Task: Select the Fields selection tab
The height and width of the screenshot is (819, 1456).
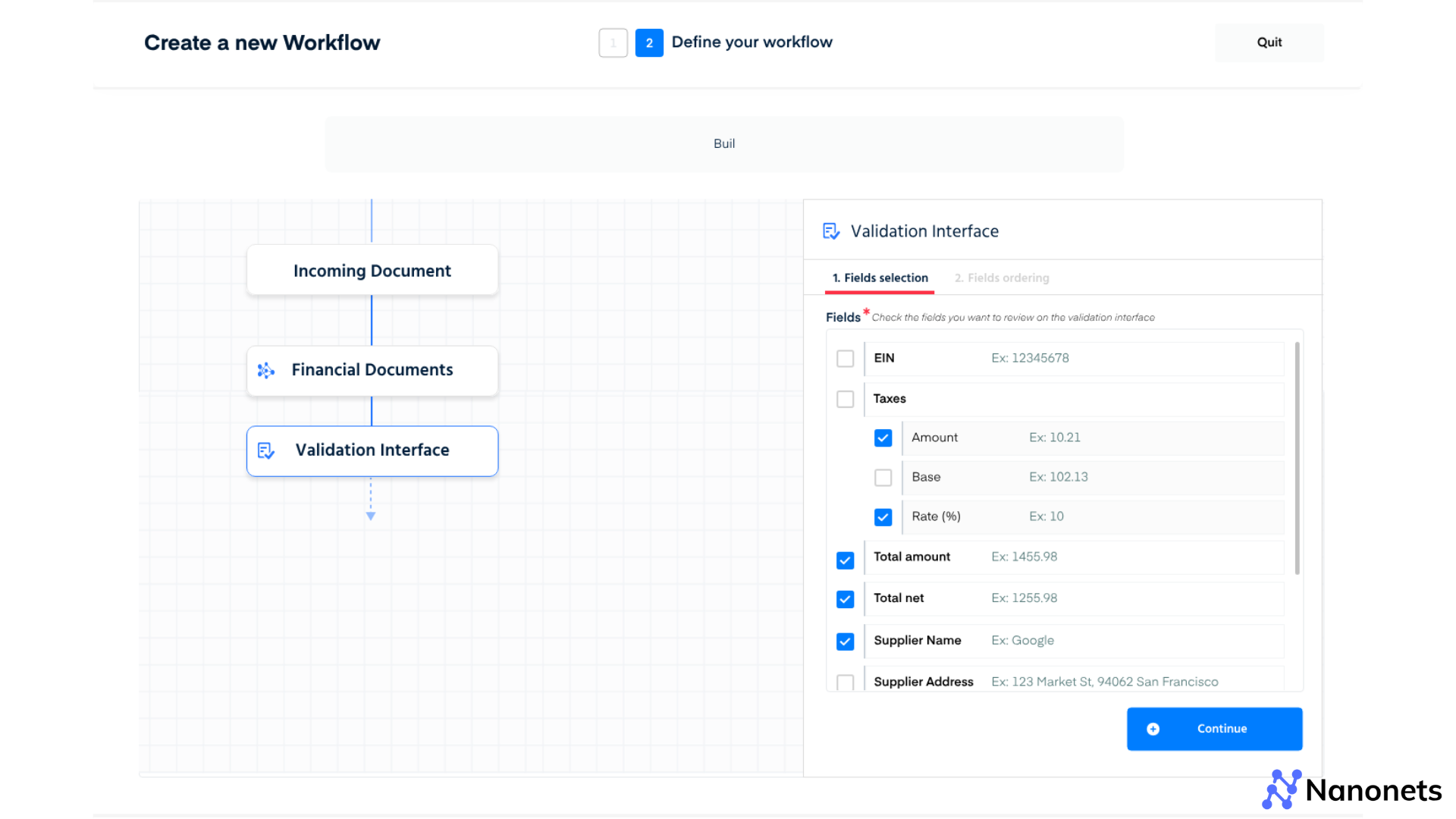Action: [x=879, y=278]
